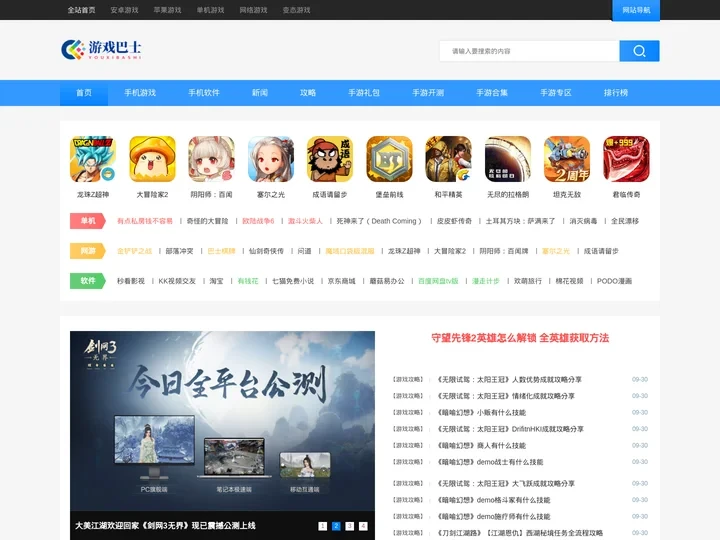Click 仙剑奇侠传 link
Viewport: 720px width, 540px height.
[266, 251]
